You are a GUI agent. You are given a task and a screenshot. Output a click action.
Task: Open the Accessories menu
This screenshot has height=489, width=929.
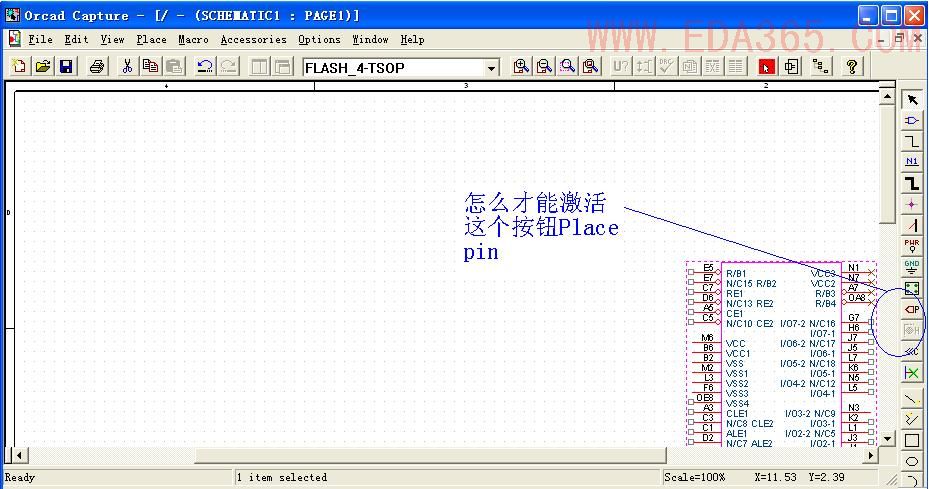point(254,40)
